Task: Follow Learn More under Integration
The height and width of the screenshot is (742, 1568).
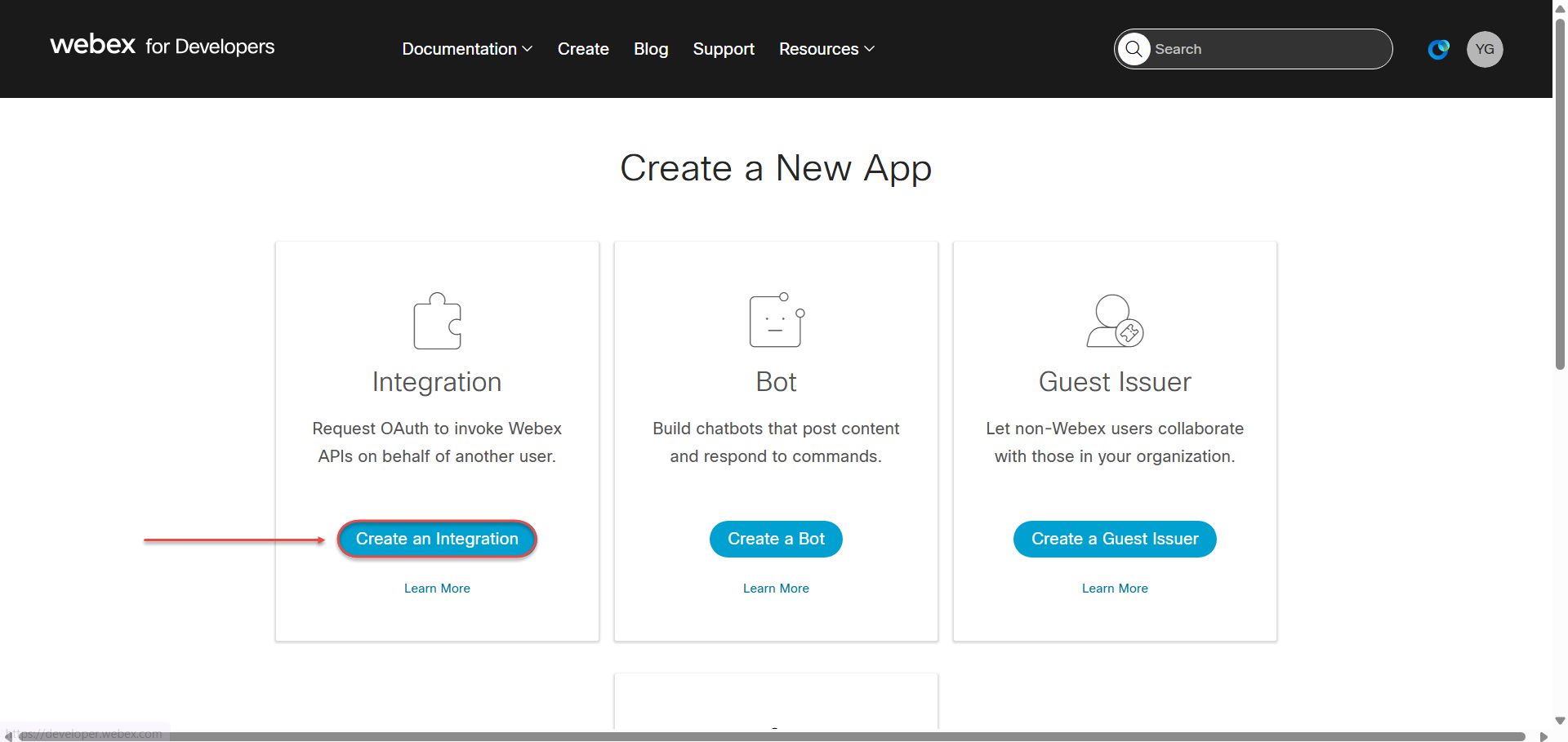Action: point(437,589)
